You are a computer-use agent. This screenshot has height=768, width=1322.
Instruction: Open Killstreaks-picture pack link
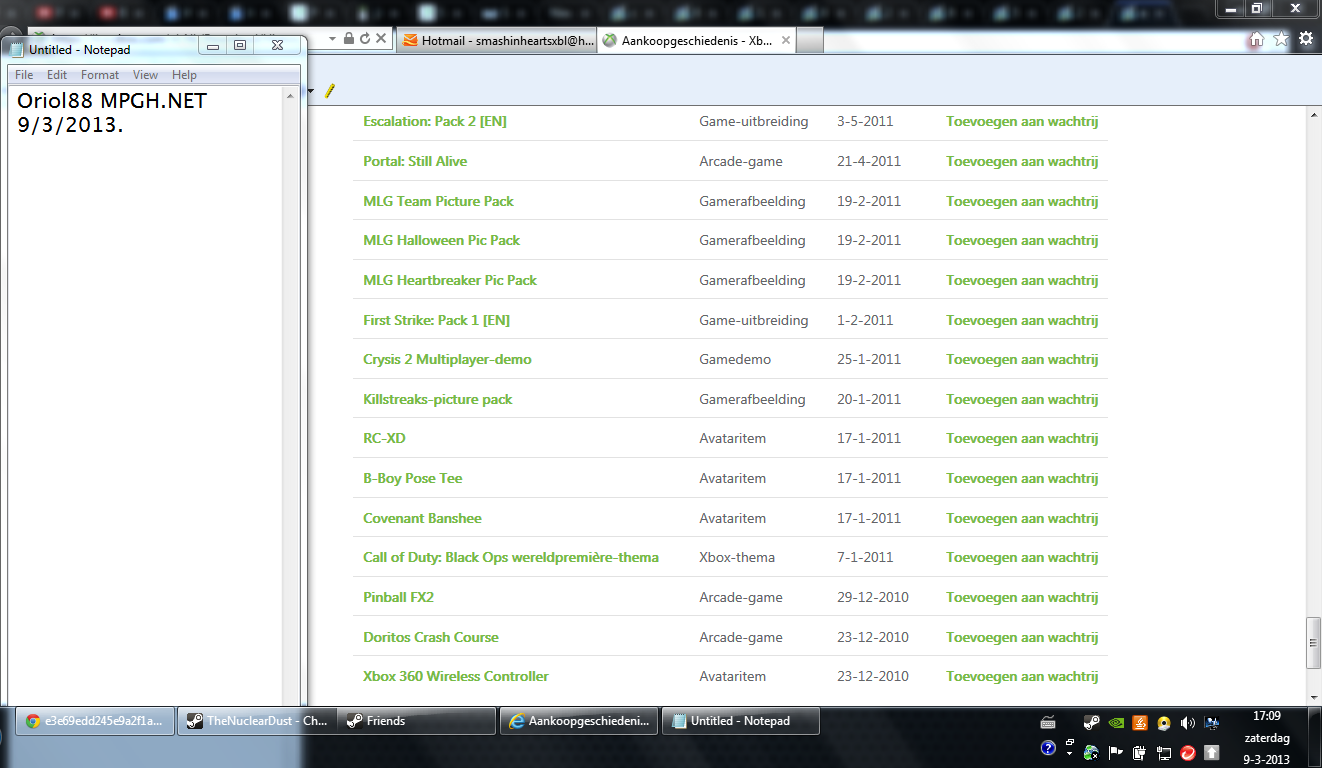coord(438,399)
